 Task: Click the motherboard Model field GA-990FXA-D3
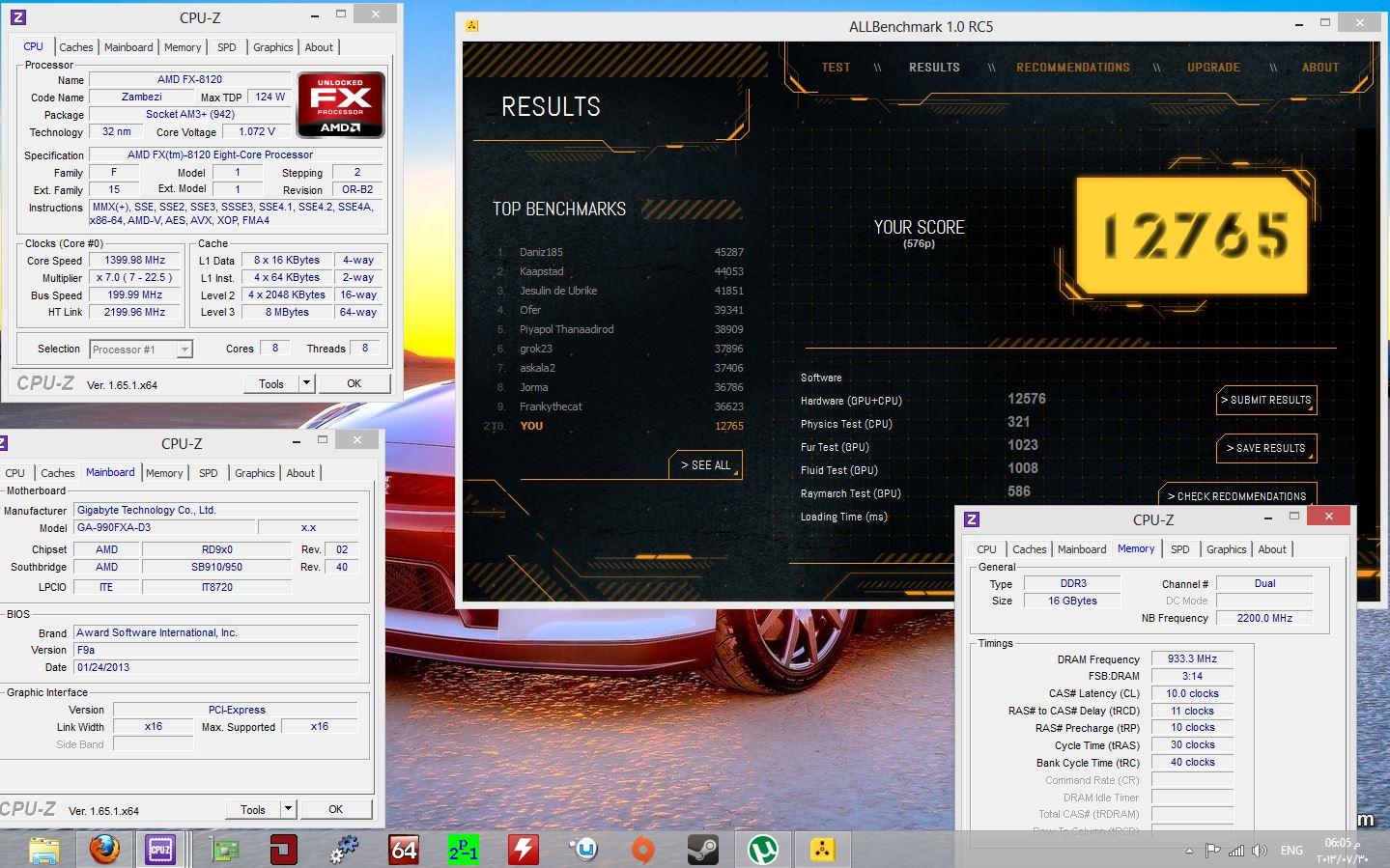pos(164,527)
